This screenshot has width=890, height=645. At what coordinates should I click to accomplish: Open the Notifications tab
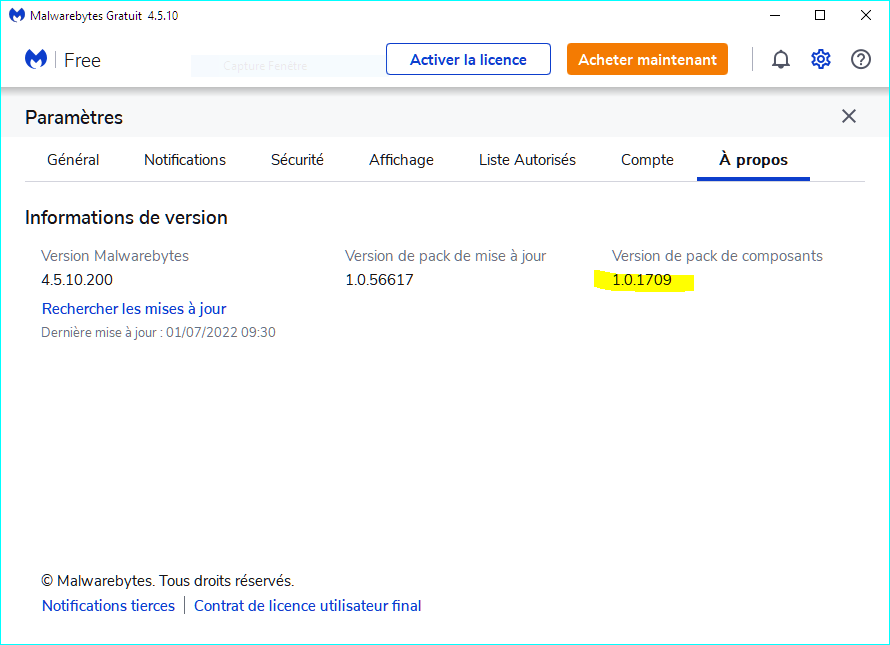click(x=185, y=160)
